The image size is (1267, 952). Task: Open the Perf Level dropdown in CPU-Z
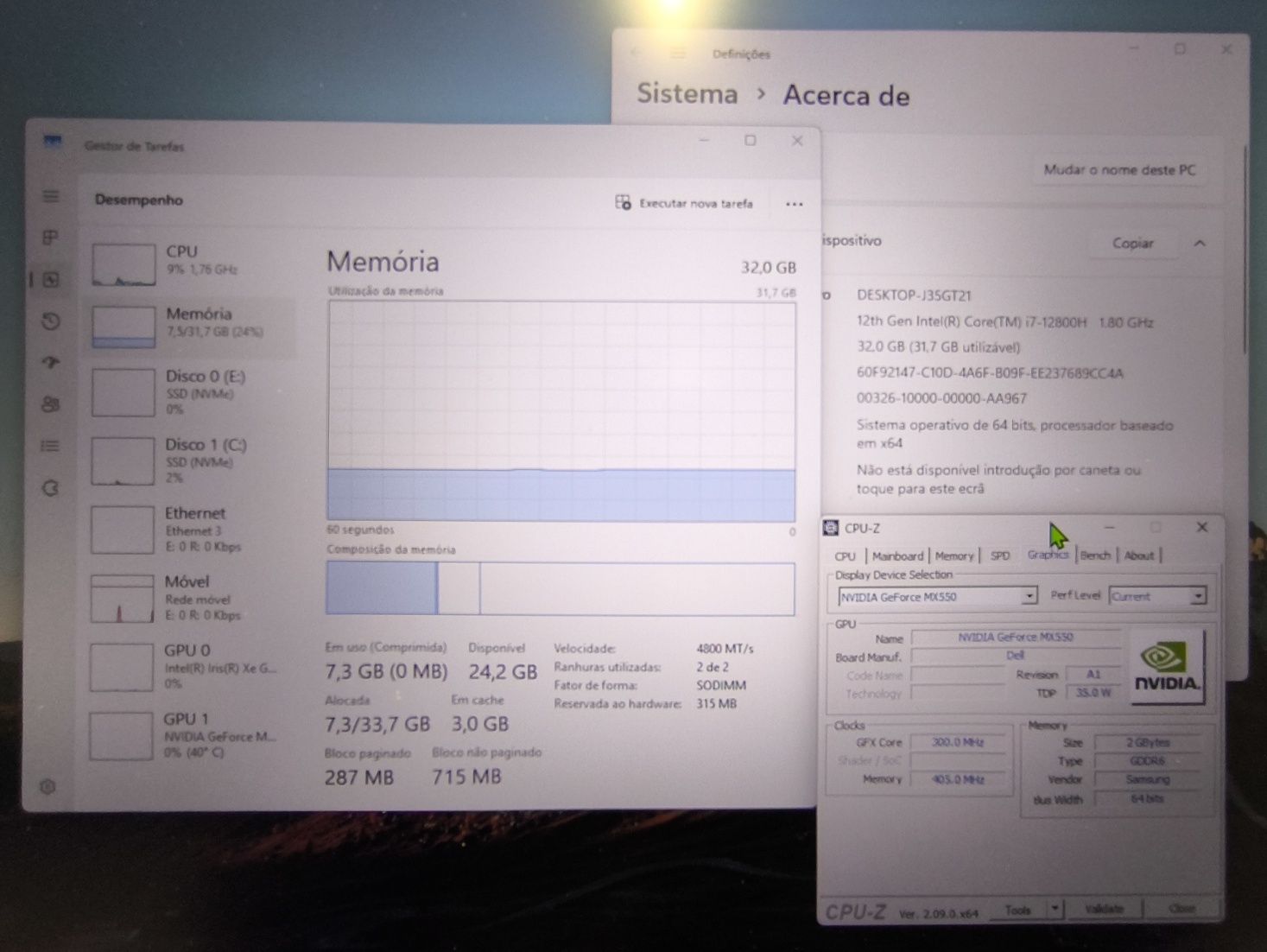(1157, 596)
